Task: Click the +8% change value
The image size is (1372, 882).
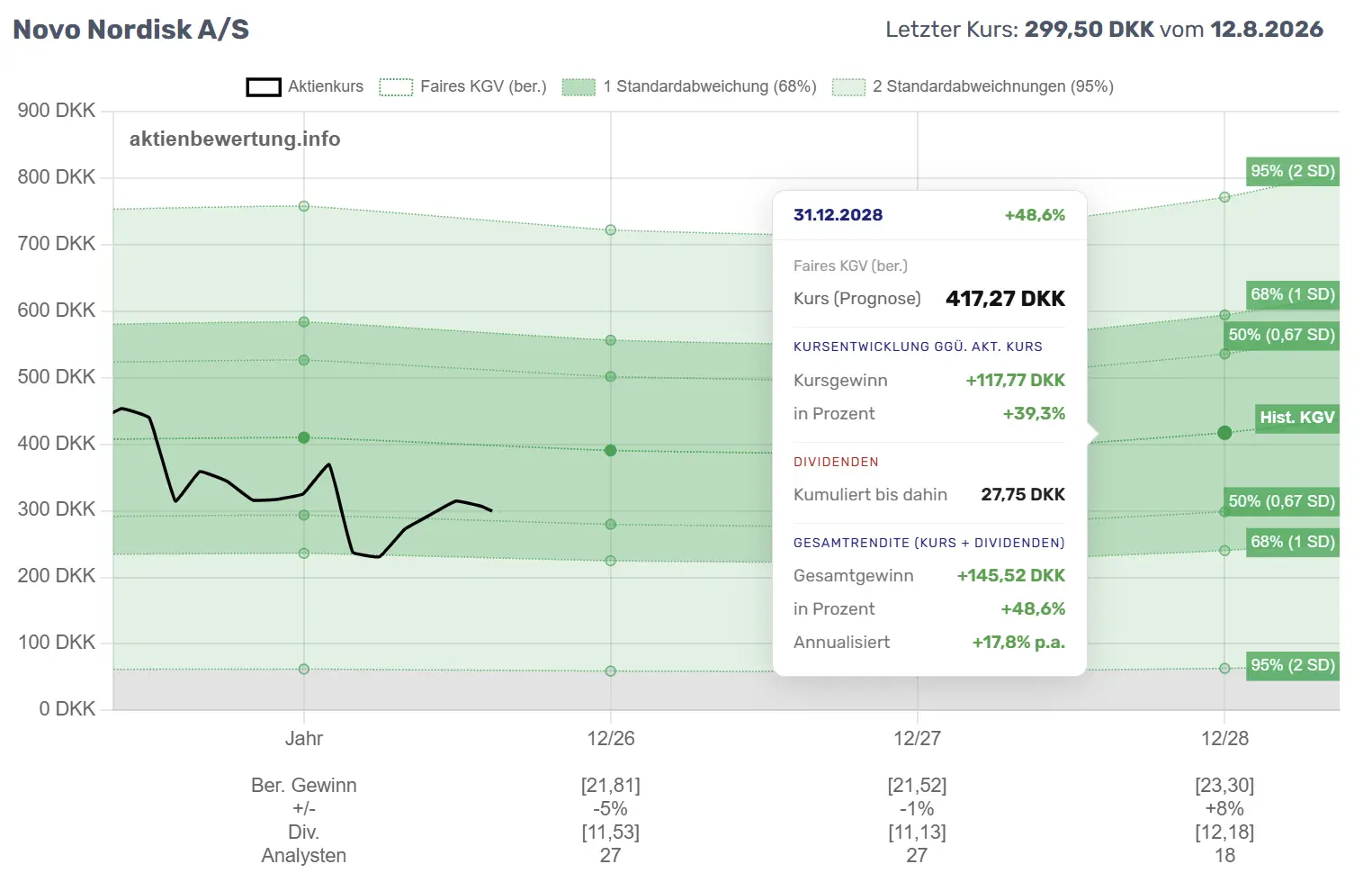Action: click(1224, 809)
